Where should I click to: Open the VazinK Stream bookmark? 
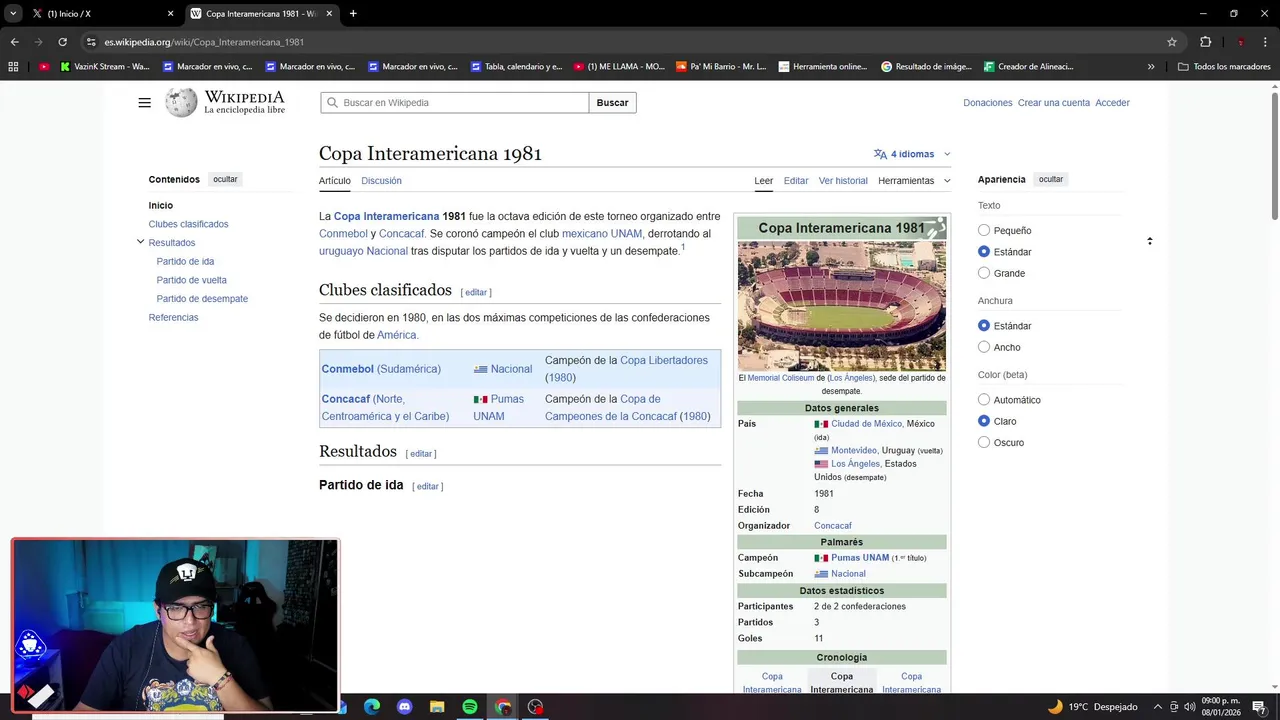pyautogui.click(x=105, y=67)
